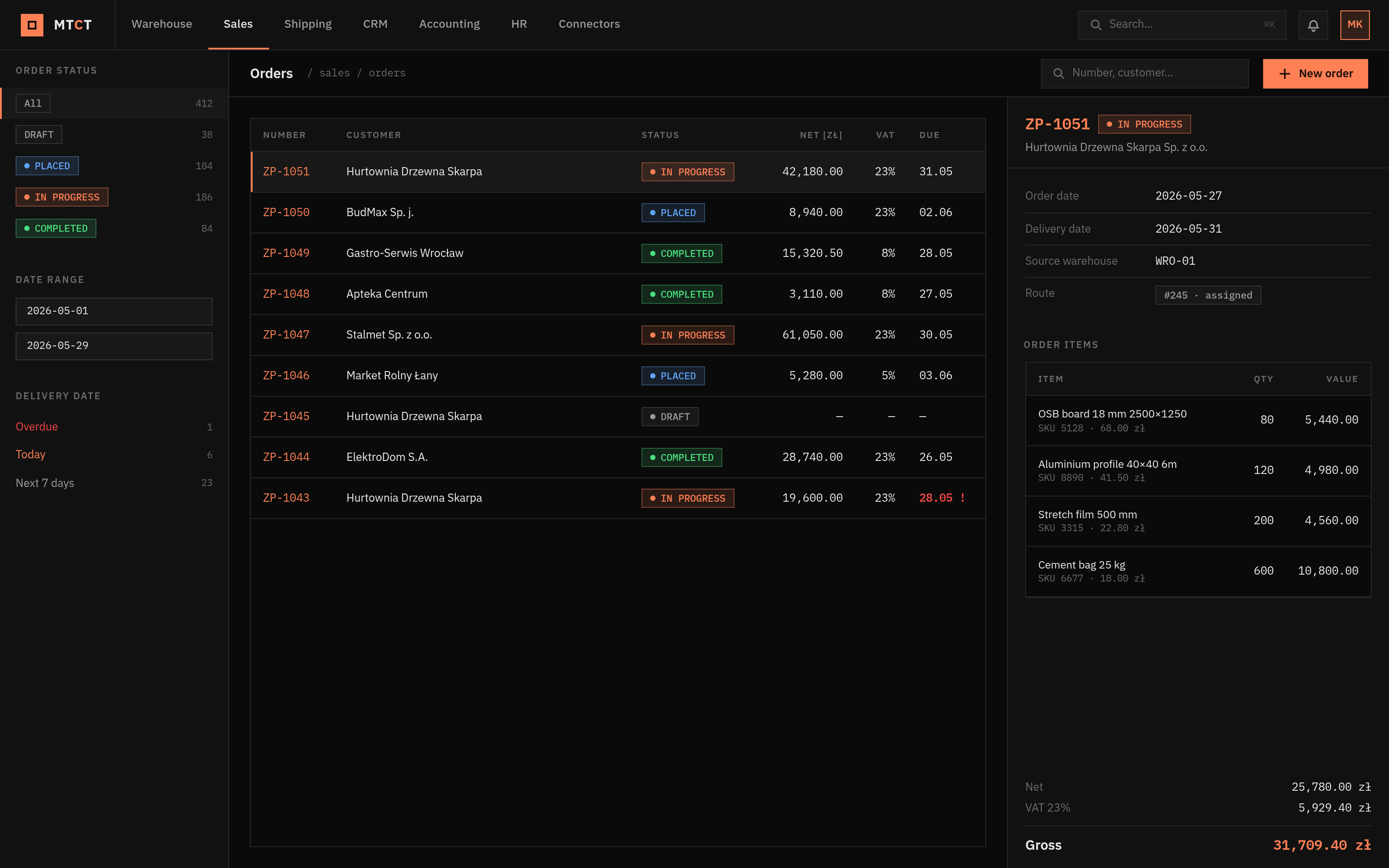Screen dimensions: 1389x868
Task: Click the global search magnifier icon
Action: 1096,25
